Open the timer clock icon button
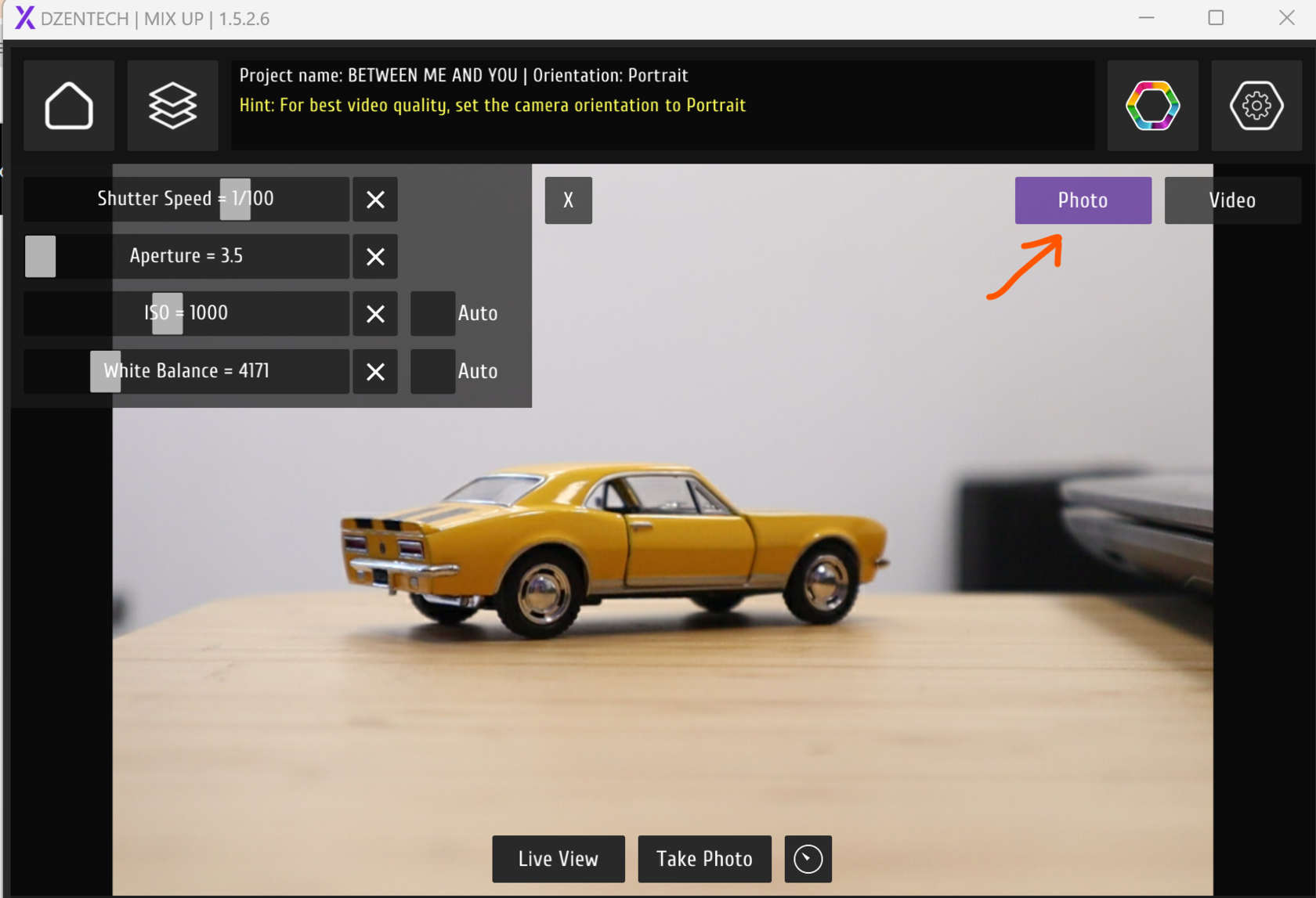Viewport: 1316px width, 898px height. [808, 859]
